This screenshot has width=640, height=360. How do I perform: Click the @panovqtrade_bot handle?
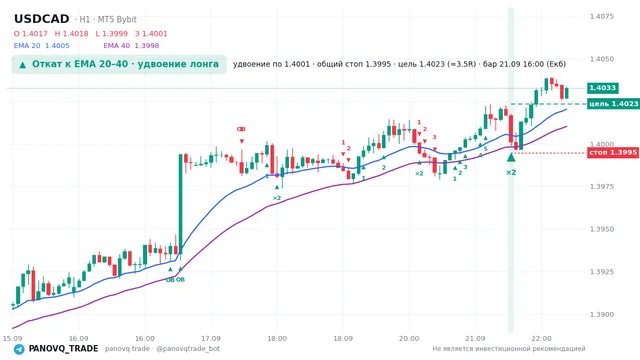(x=188, y=349)
